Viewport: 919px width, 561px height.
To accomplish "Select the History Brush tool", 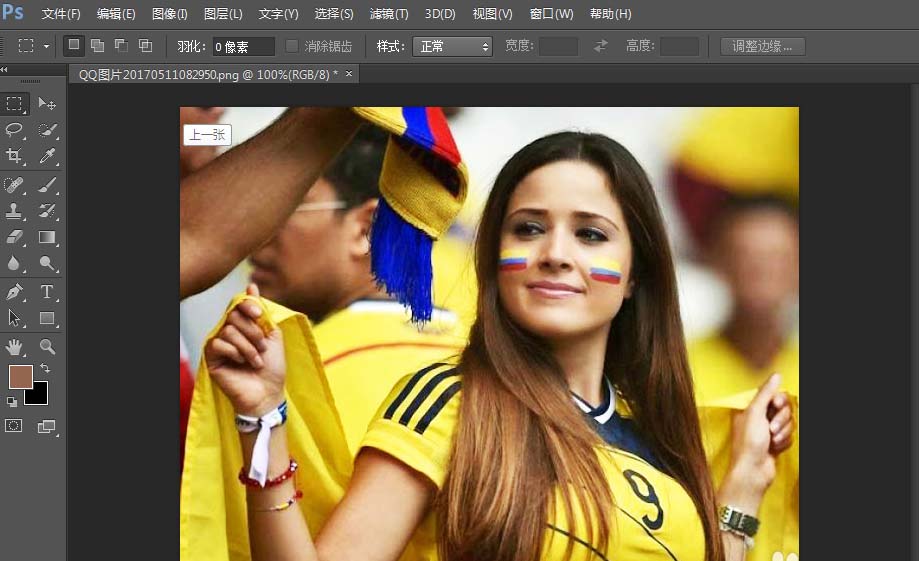I will (x=47, y=211).
